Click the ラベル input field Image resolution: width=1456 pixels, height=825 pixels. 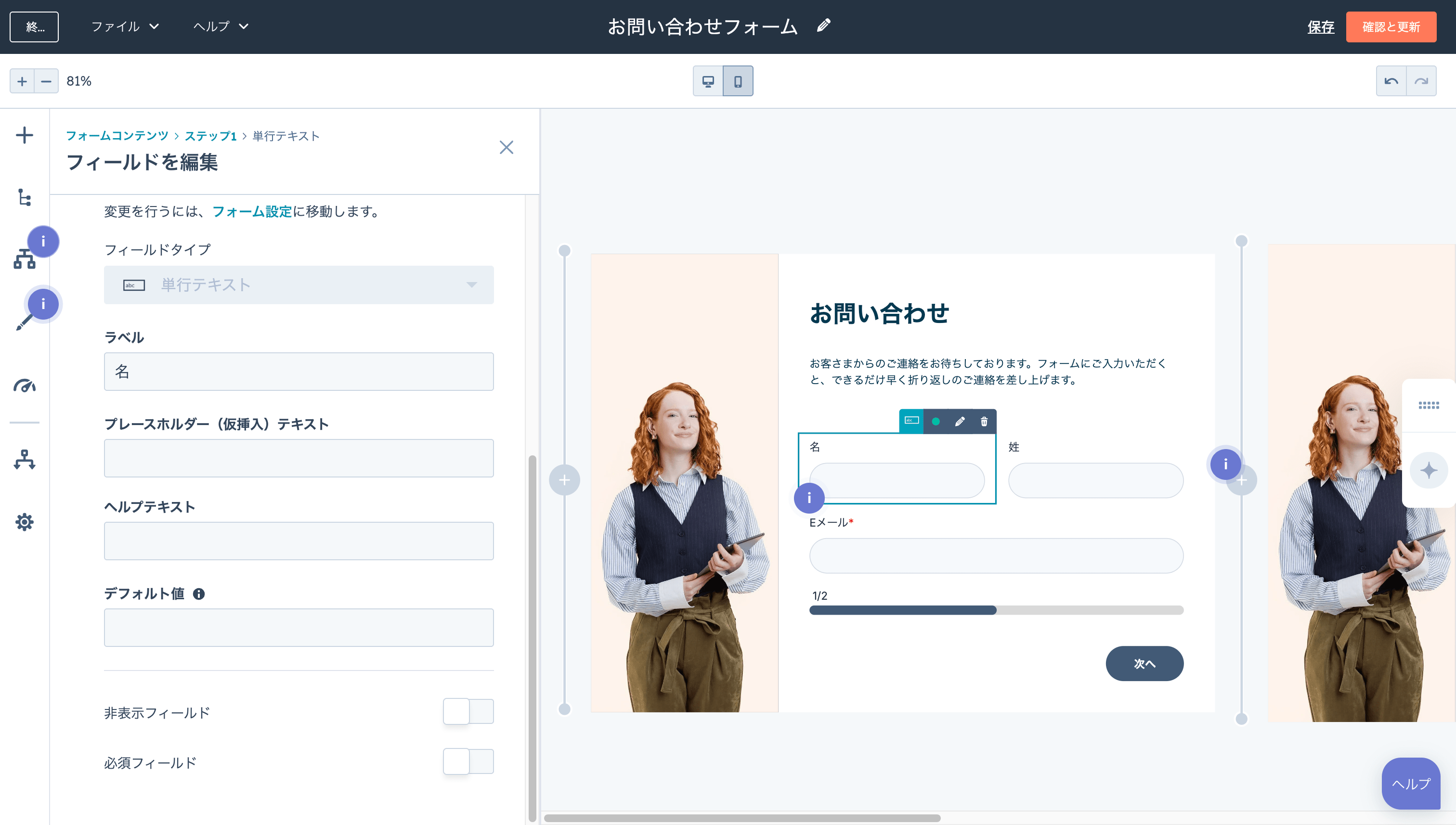299,372
